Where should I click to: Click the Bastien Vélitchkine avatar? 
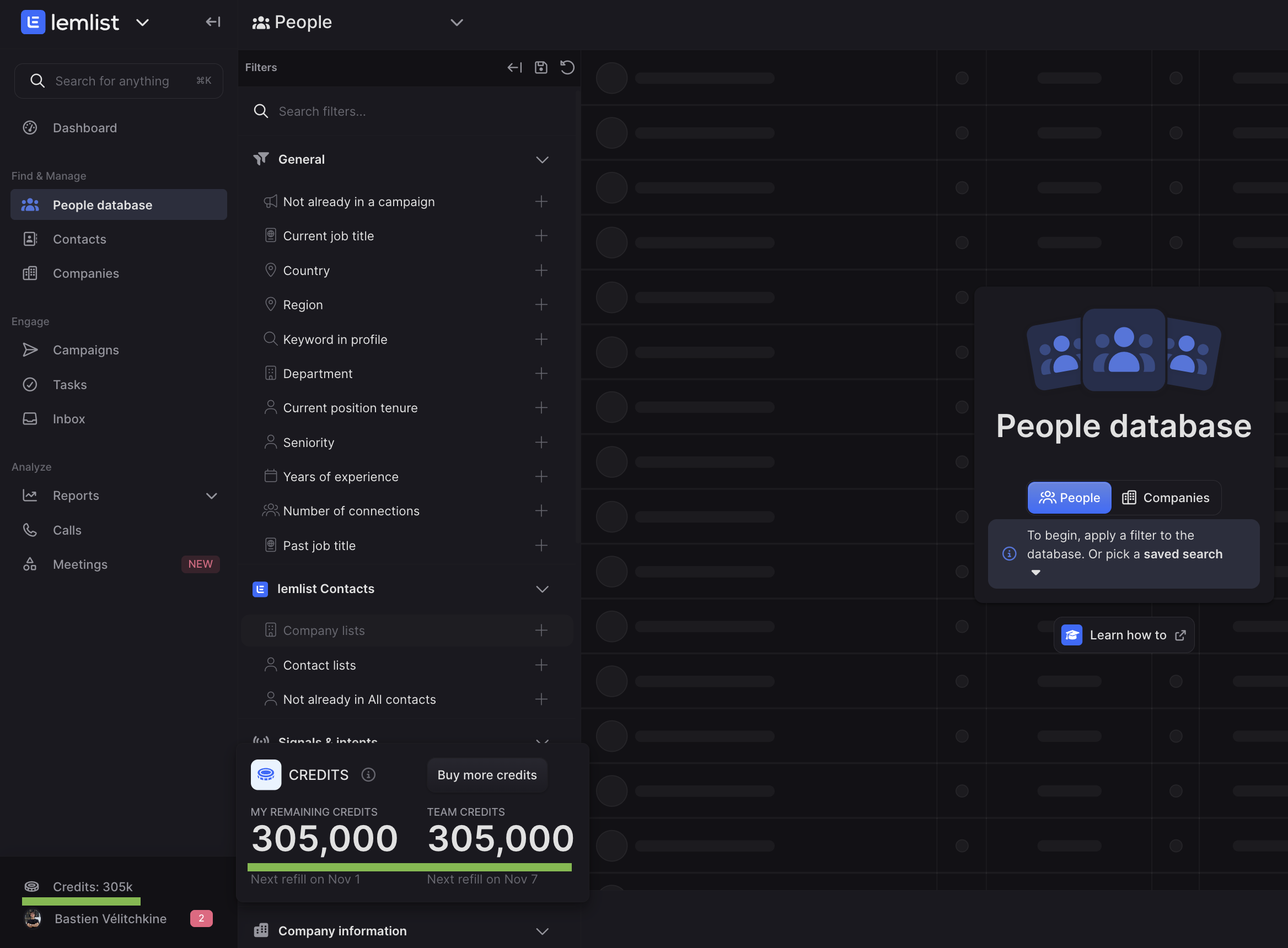(33, 918)
